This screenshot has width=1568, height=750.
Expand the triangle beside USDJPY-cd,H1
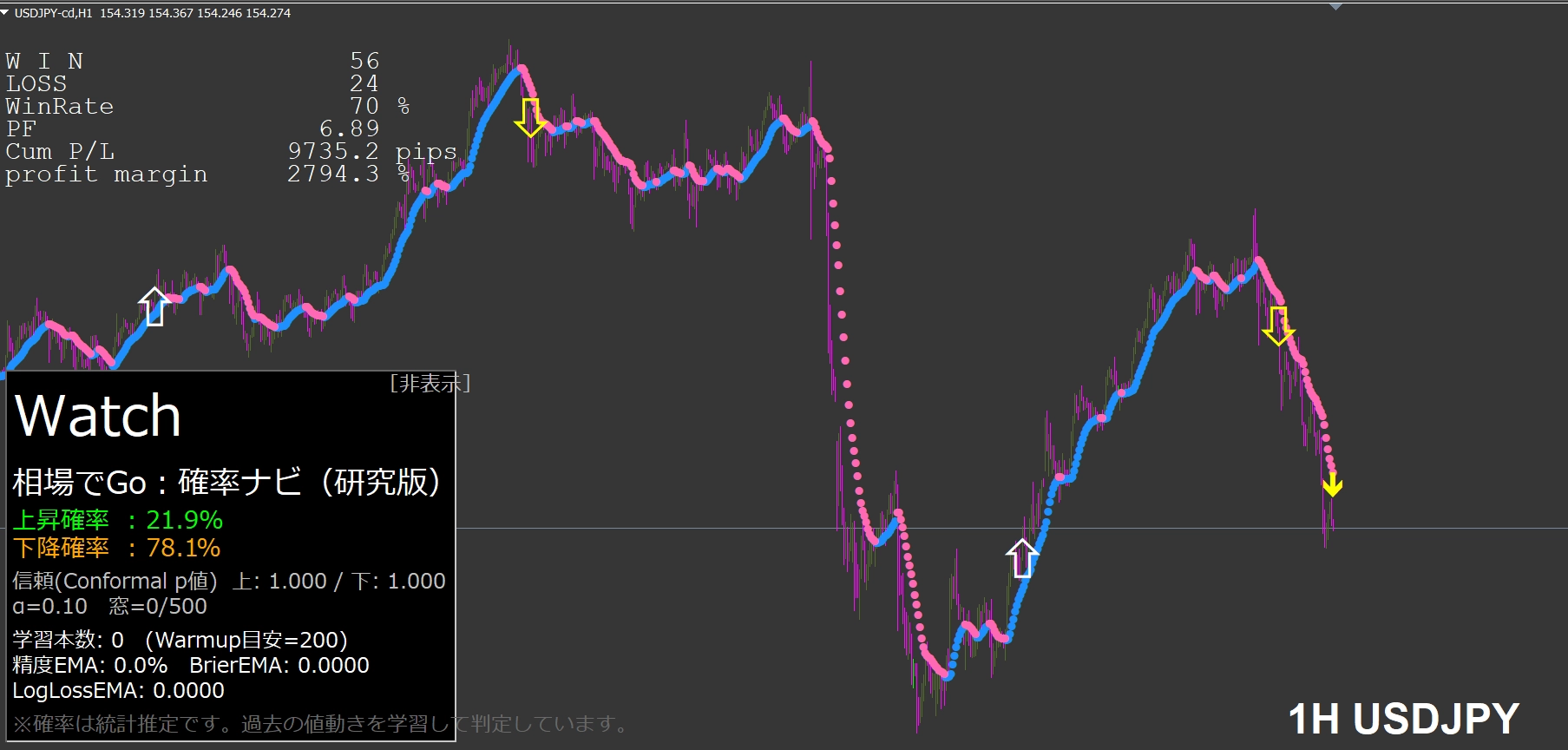pos(5,13)
